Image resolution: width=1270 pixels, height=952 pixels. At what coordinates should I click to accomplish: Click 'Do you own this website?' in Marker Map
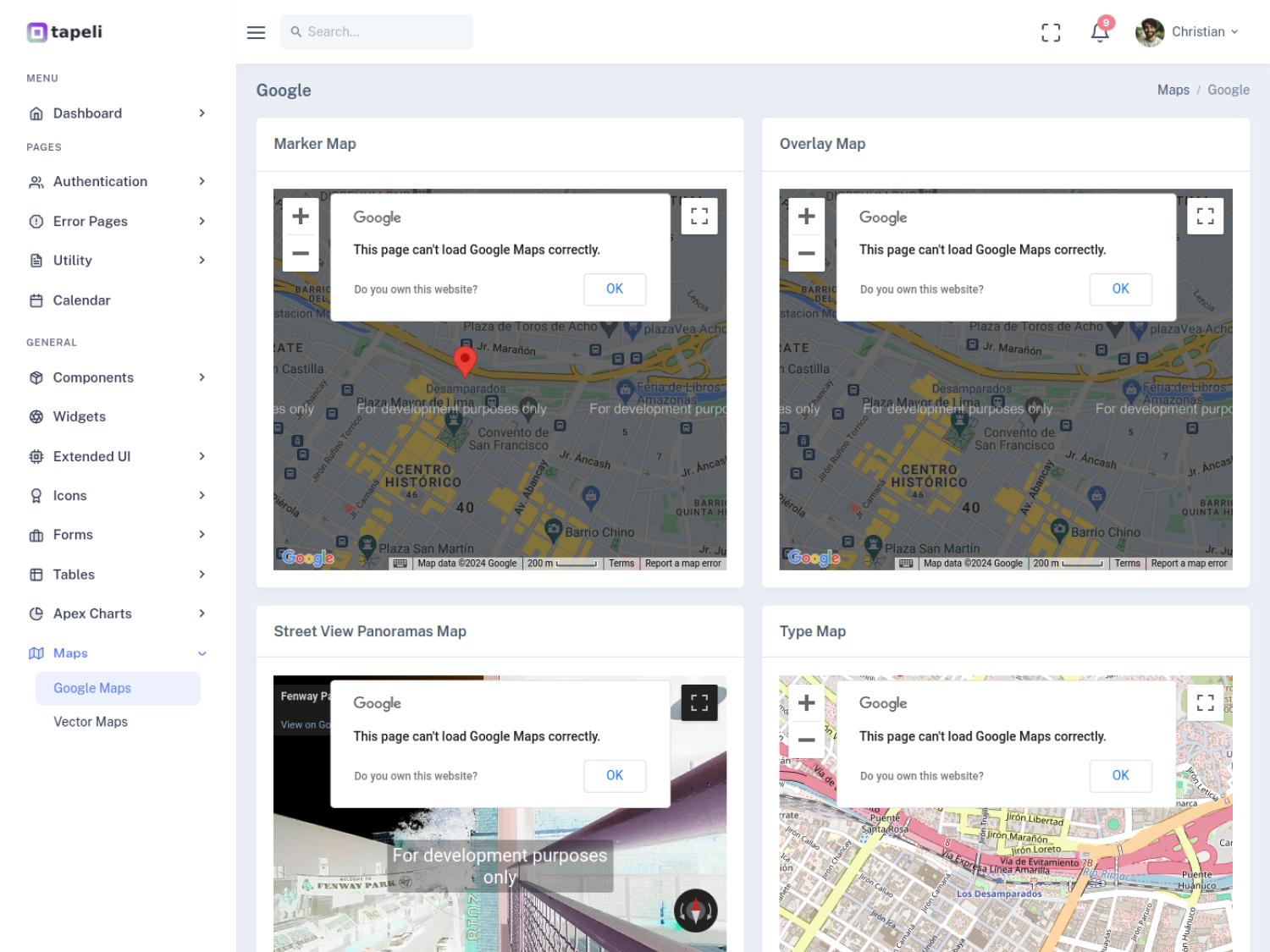pos(416,289)
